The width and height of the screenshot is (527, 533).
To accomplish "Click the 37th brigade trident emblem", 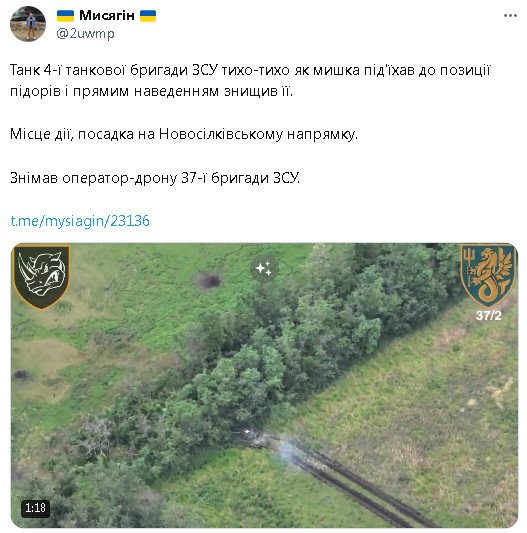I will pyautogui.click(x=488, y=276).
